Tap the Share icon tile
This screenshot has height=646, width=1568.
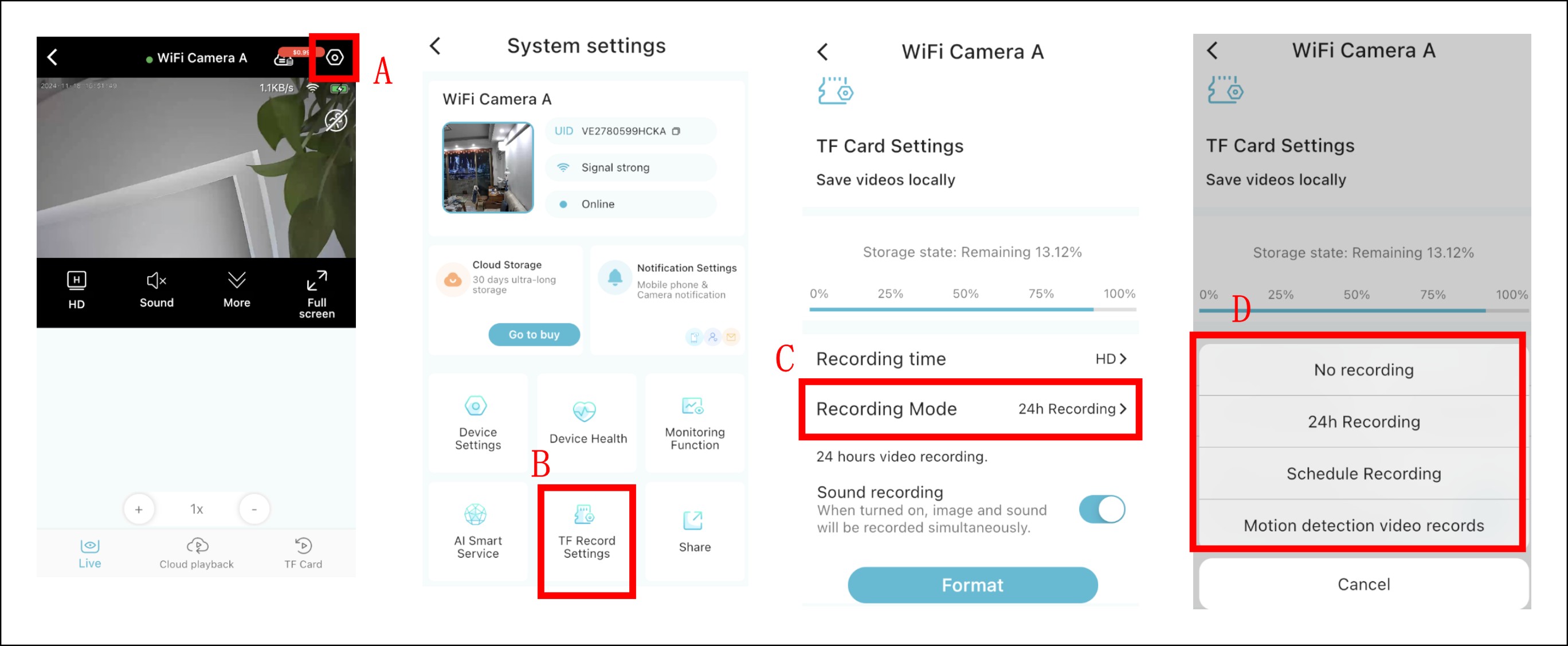point(695,532)
